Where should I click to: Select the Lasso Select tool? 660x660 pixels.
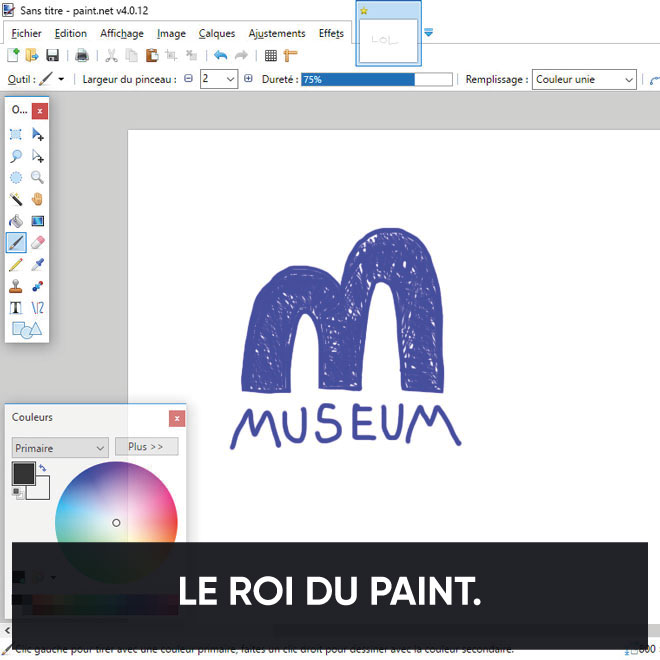[x=16, y=156]
